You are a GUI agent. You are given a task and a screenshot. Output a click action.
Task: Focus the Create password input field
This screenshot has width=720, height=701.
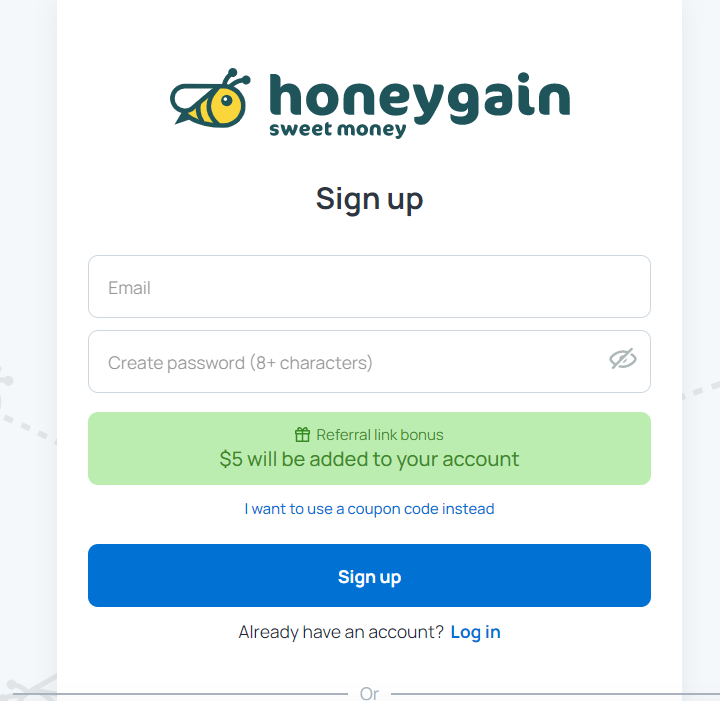tap(369, 361)
